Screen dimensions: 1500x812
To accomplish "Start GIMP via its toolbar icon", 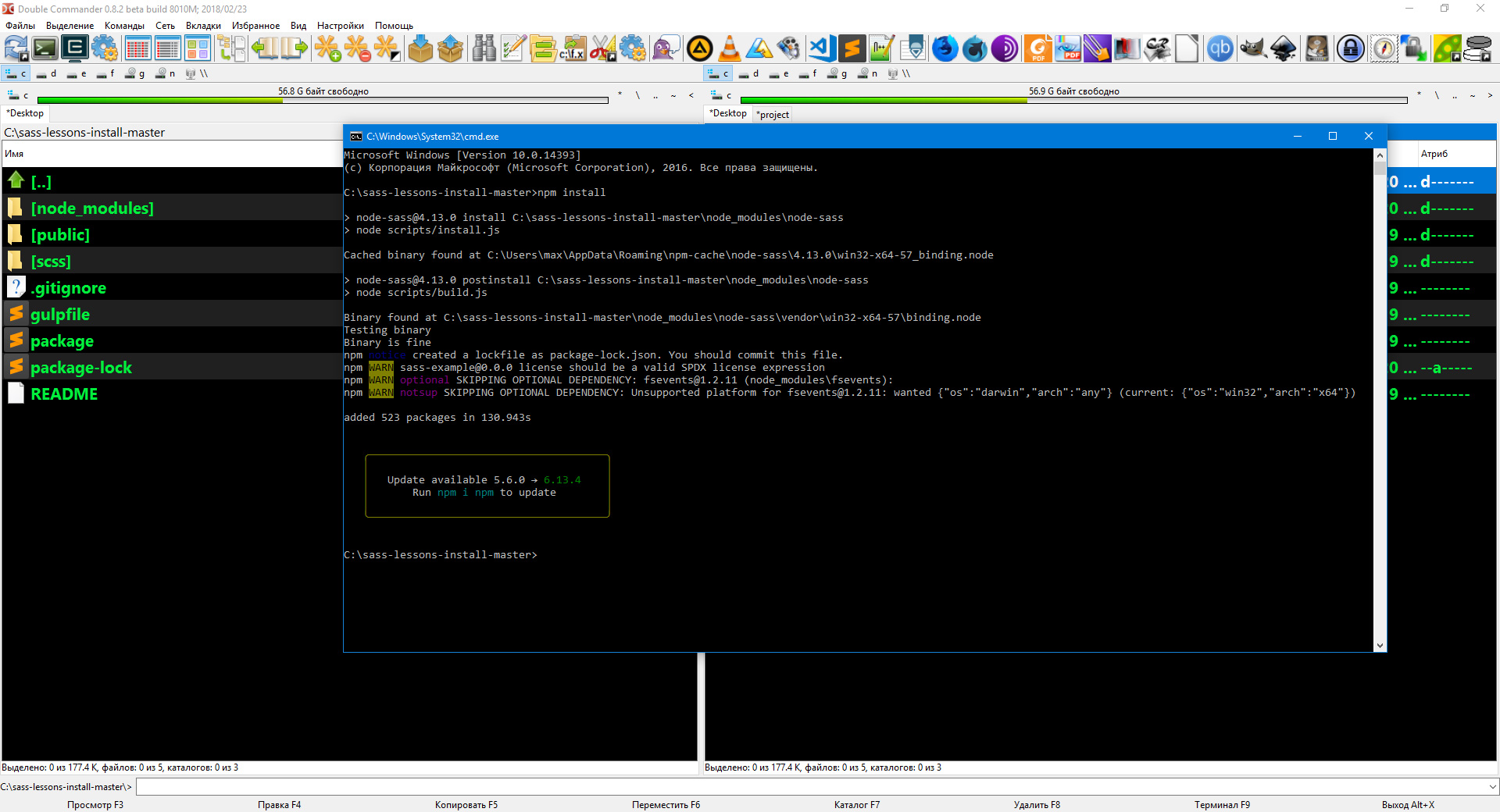I will click(1252, 48).
